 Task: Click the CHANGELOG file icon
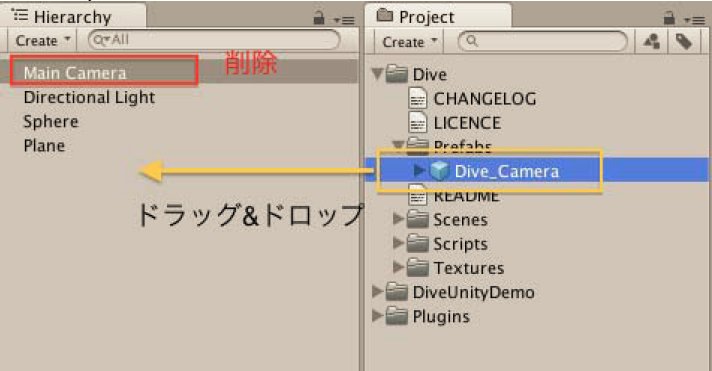[x=417, y=98]
